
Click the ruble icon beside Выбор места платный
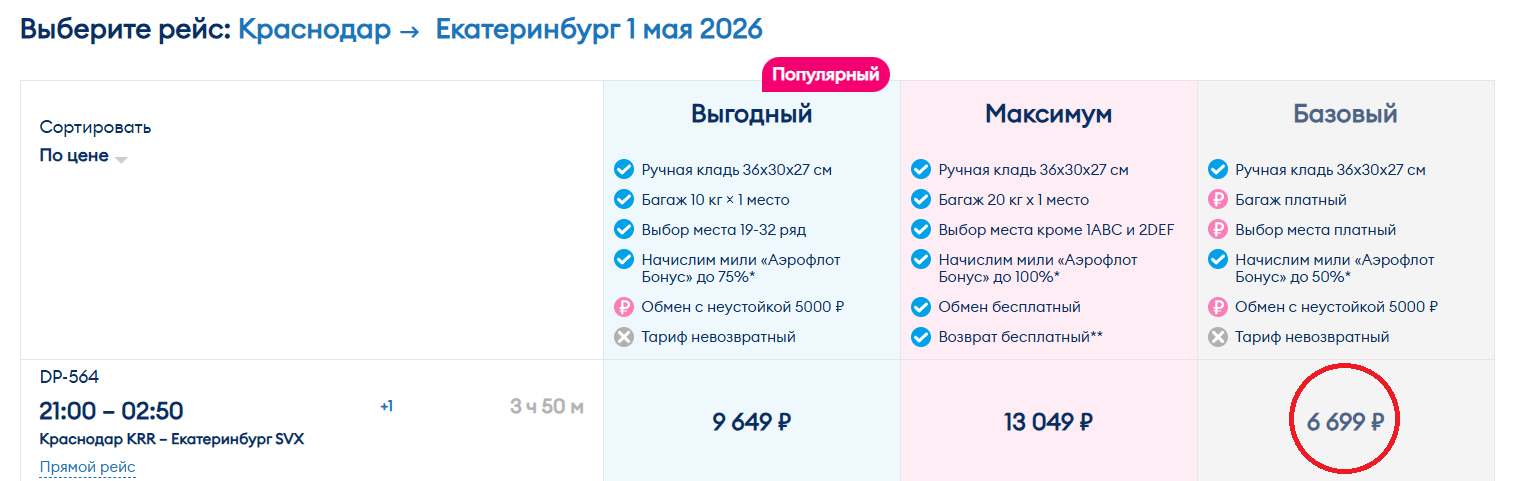tap(1217, 230)
